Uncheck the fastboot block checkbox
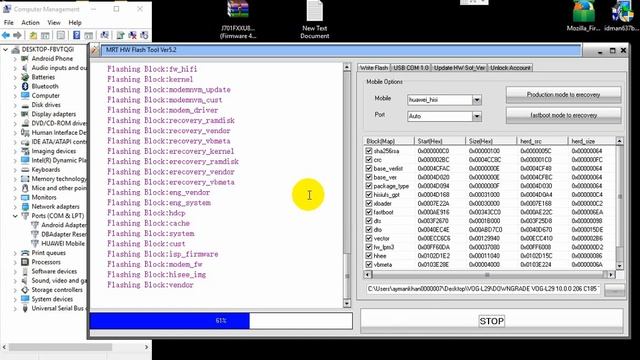This screenshot has width=640, height=360. (x=369, y=212)
